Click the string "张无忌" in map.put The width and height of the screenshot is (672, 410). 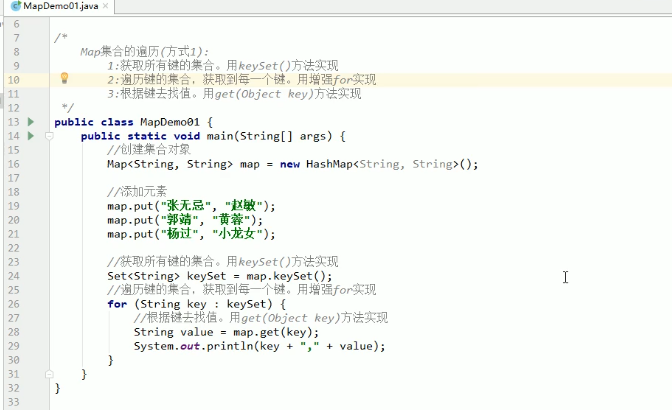pos(186,206)
